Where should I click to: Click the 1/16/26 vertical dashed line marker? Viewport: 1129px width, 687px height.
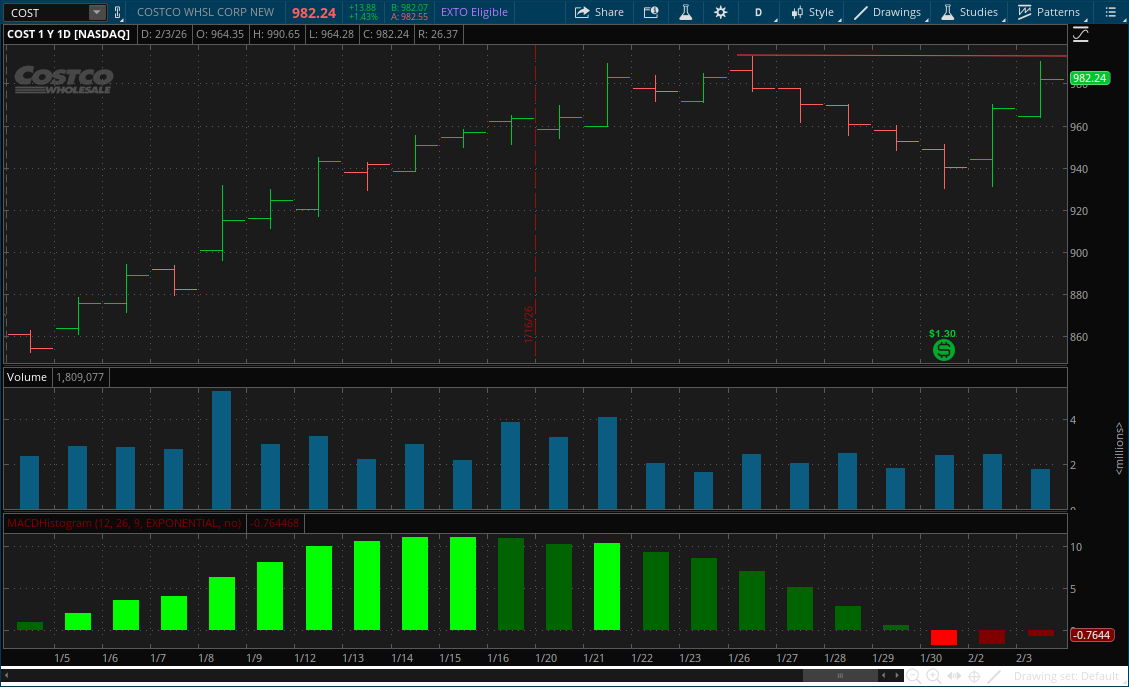coord(535,204)
